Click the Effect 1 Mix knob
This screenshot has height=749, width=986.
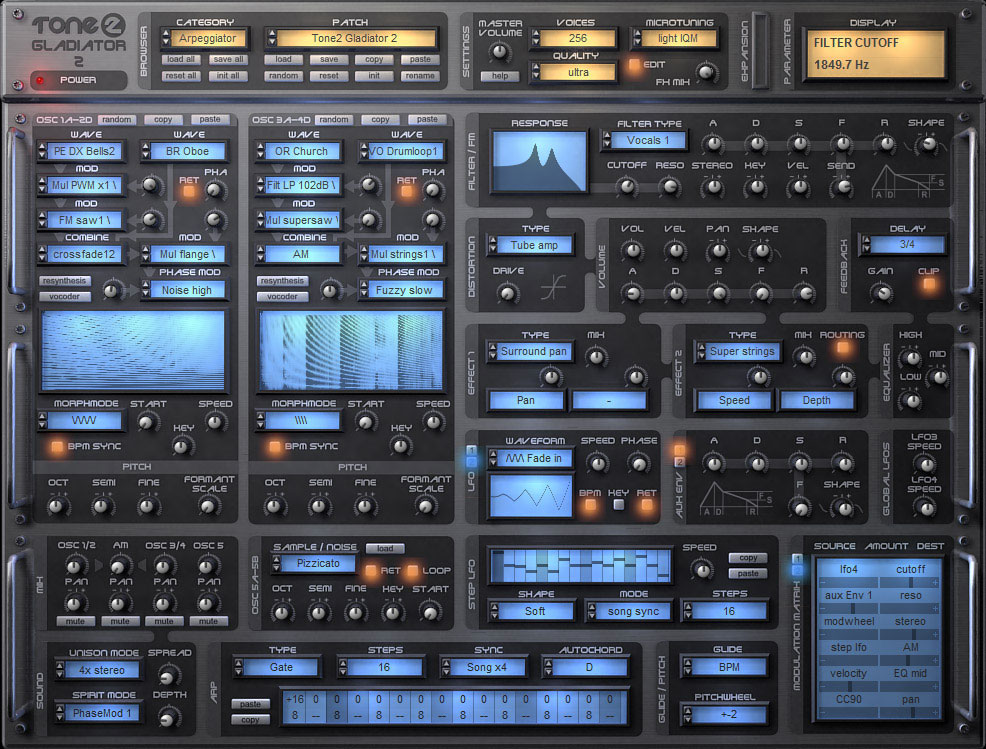coord(595,357)
